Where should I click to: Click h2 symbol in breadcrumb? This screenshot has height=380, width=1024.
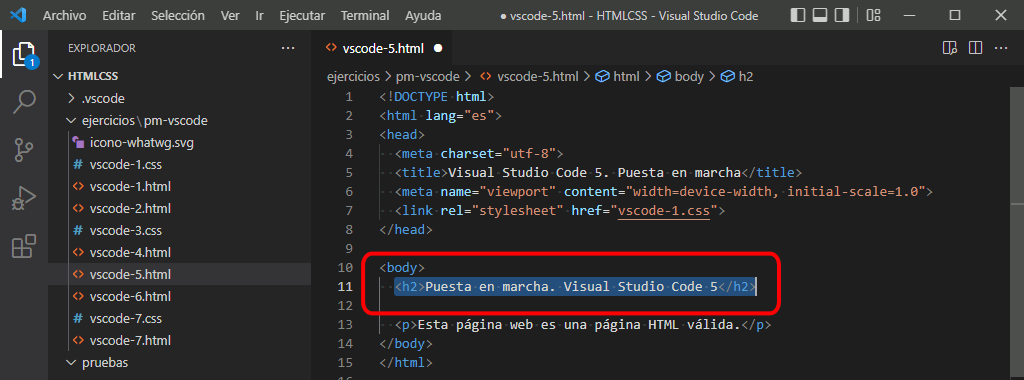[737, 76]
